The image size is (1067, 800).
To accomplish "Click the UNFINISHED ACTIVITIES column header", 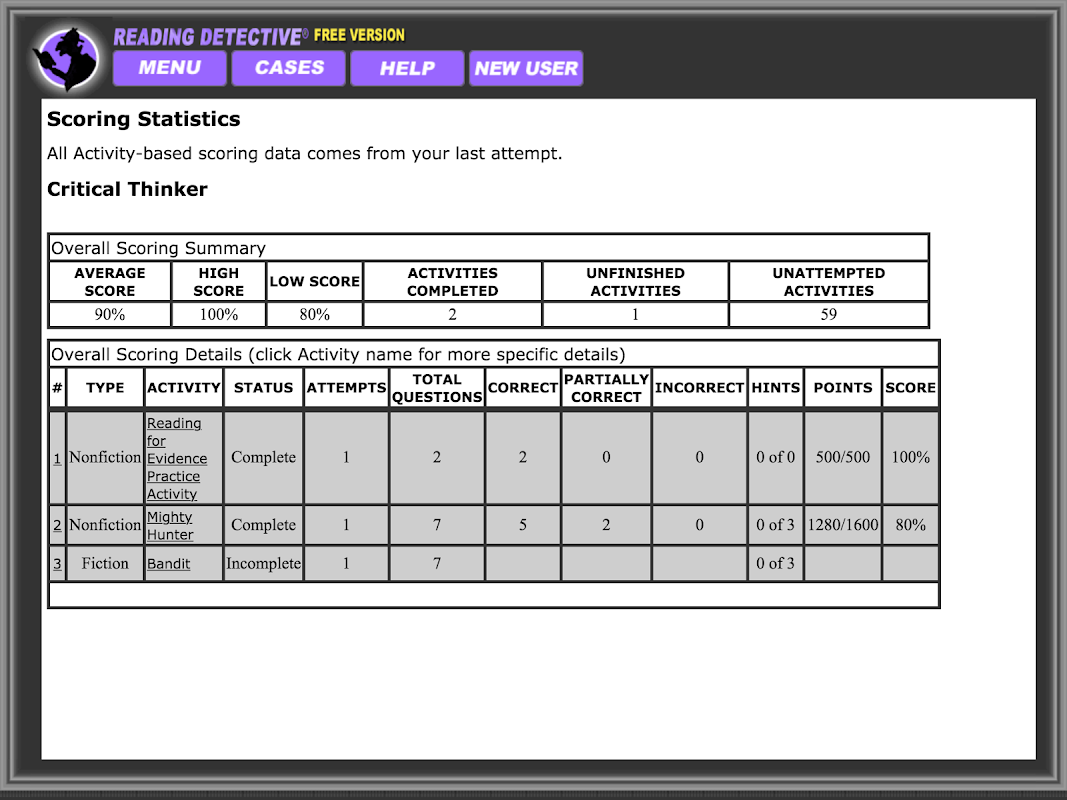I will tap(635, 282).
